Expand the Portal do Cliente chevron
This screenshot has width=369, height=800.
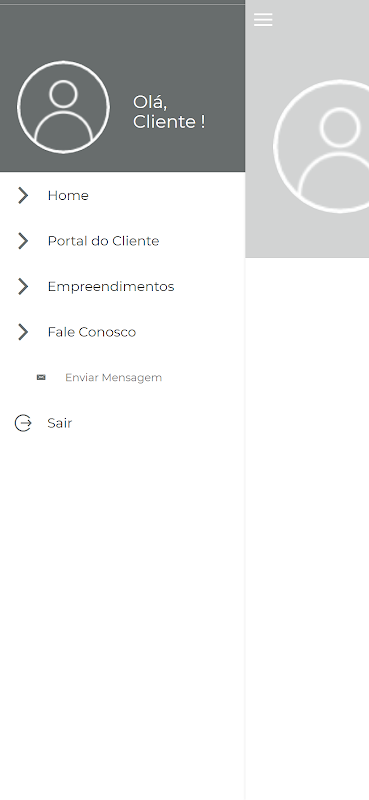pyautogui.click(x=23, y=241)
